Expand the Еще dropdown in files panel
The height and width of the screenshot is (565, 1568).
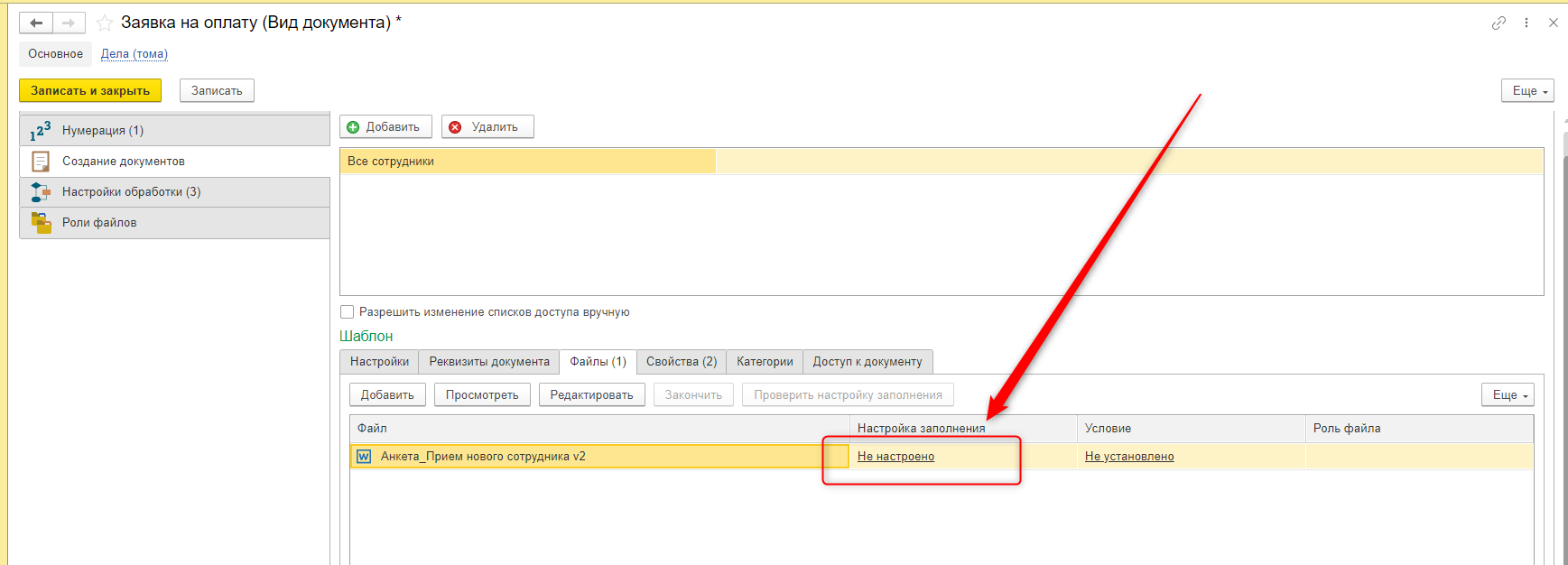tap(1508, 395)
